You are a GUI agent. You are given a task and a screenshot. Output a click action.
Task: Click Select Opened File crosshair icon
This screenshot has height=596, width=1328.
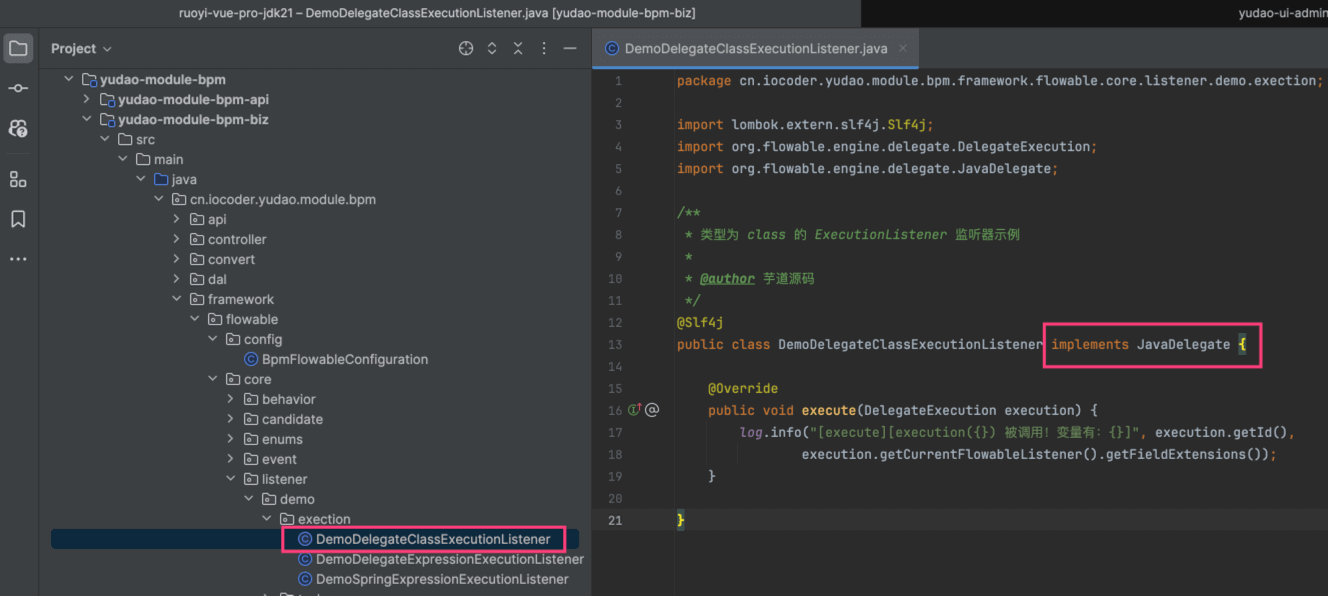tap(466, 49)
